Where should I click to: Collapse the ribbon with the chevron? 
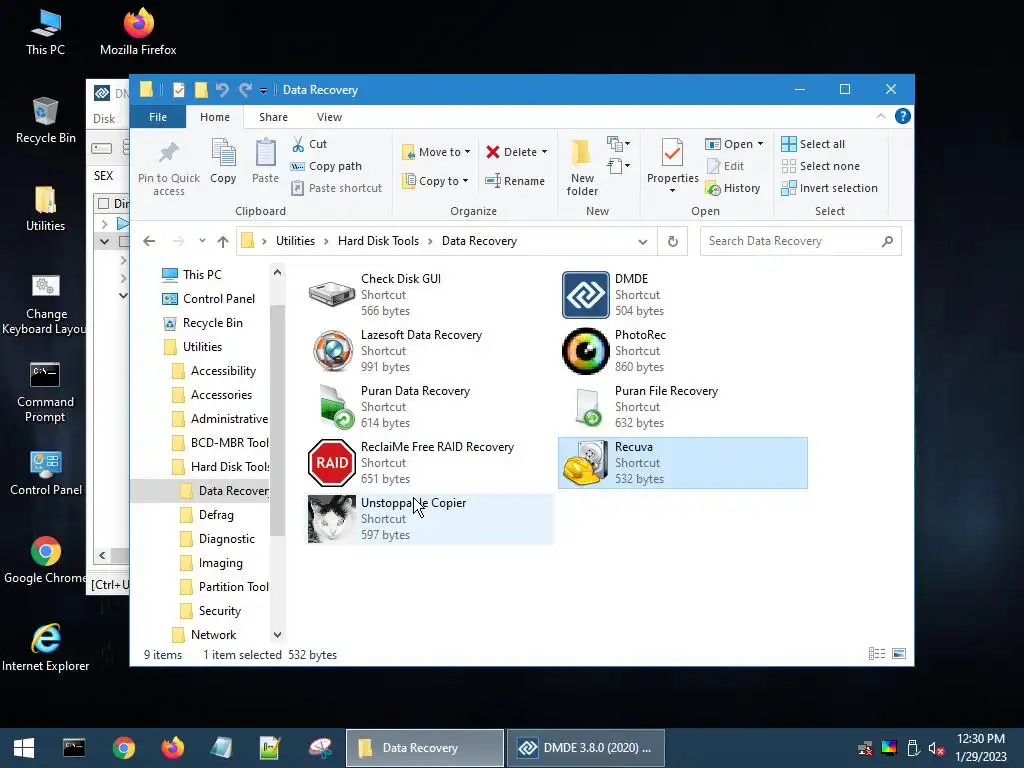tap(880, 116)
